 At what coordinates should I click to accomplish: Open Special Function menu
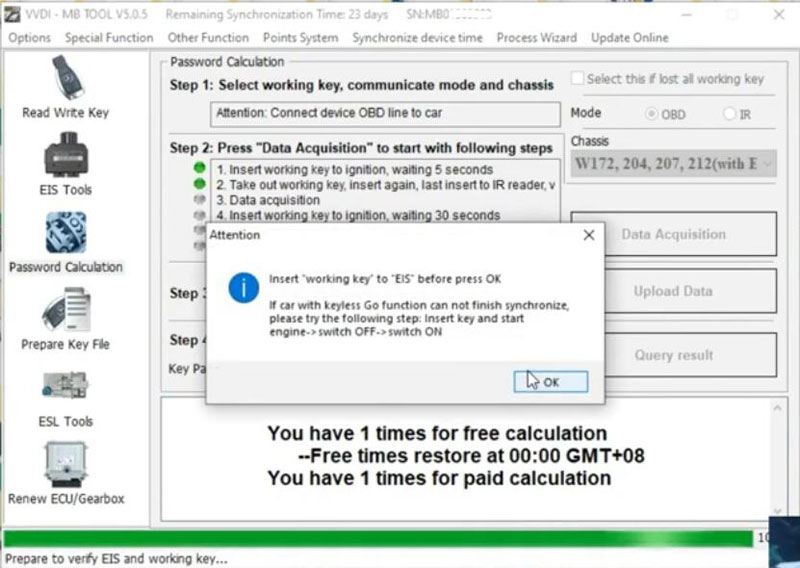pos(109,38)
